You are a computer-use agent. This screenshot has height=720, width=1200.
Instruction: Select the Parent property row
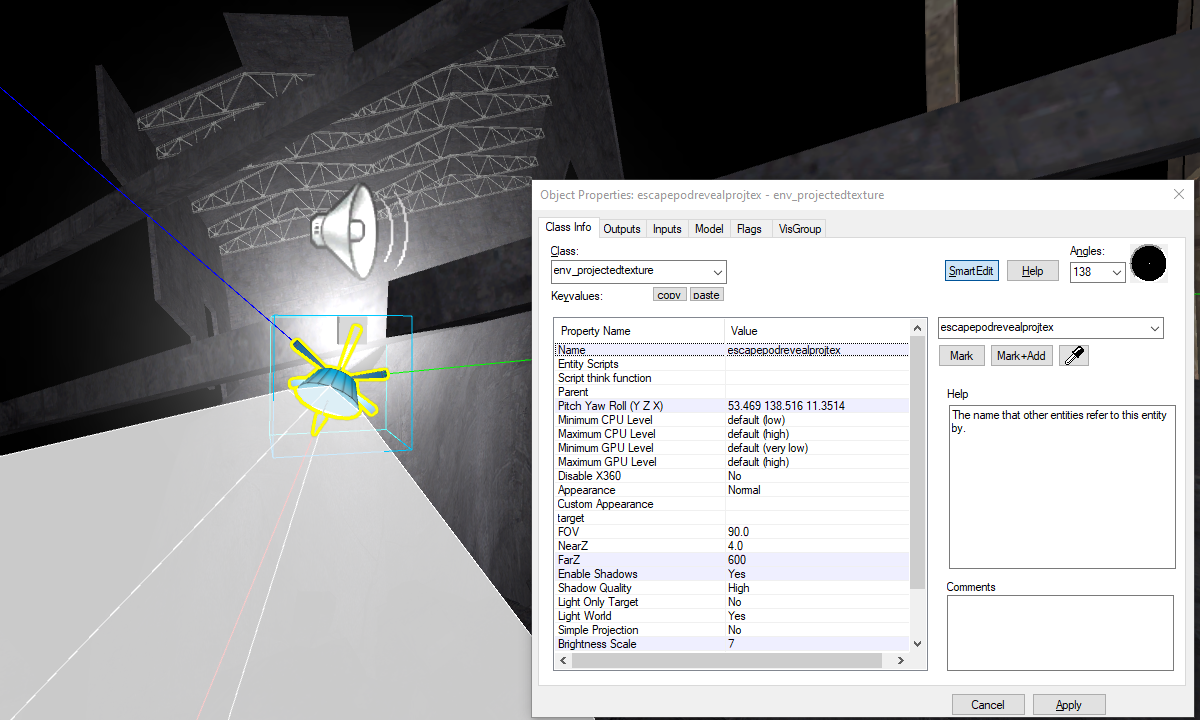click(x=732, y=392)
